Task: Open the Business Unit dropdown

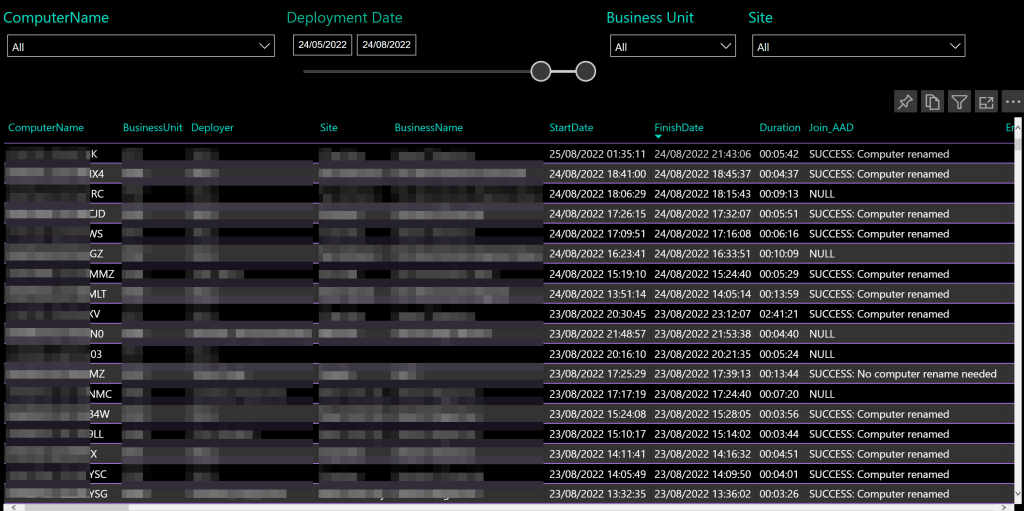Action: tap(726, 47)
